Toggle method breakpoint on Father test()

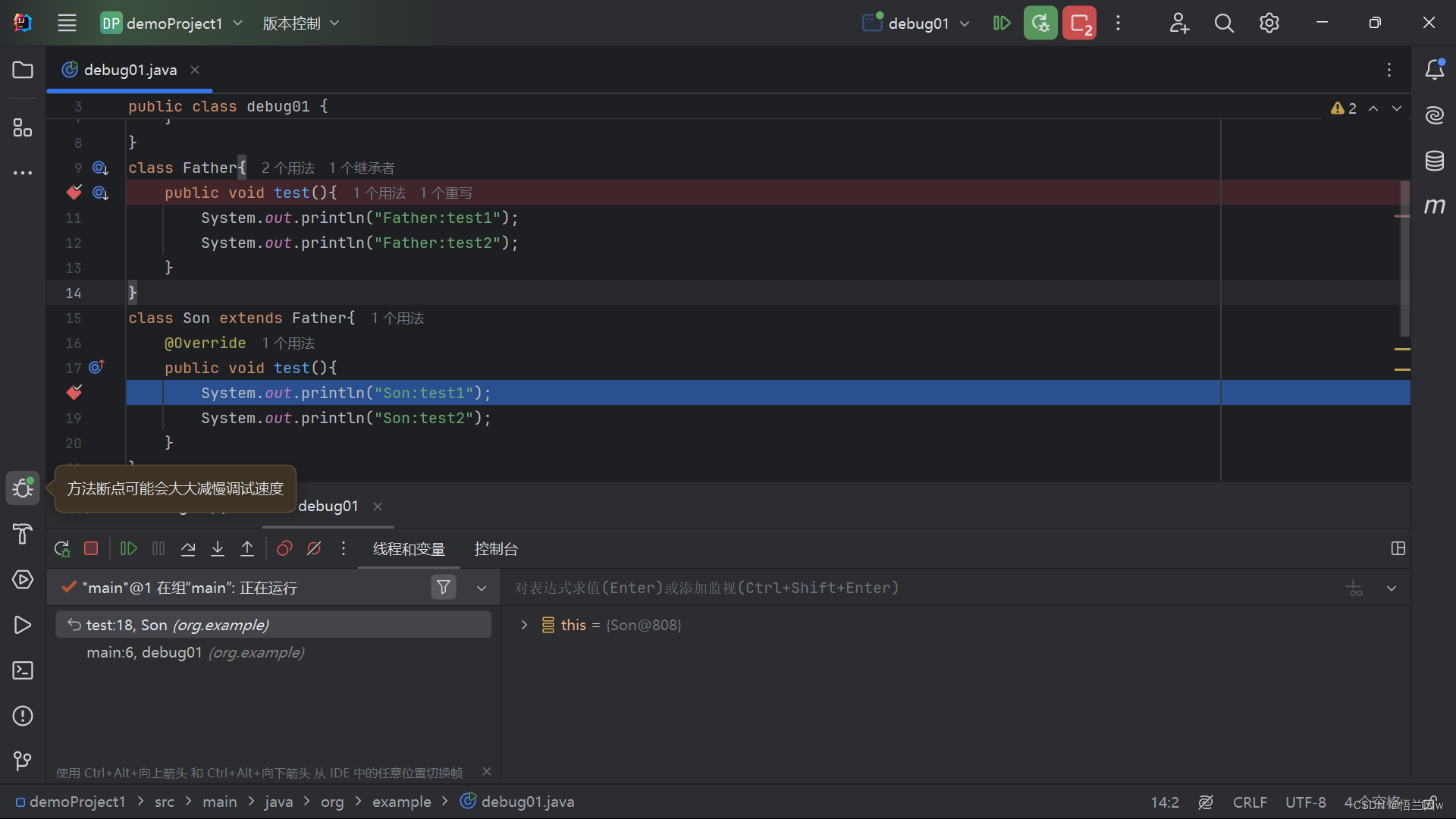(x=74, y=193)
